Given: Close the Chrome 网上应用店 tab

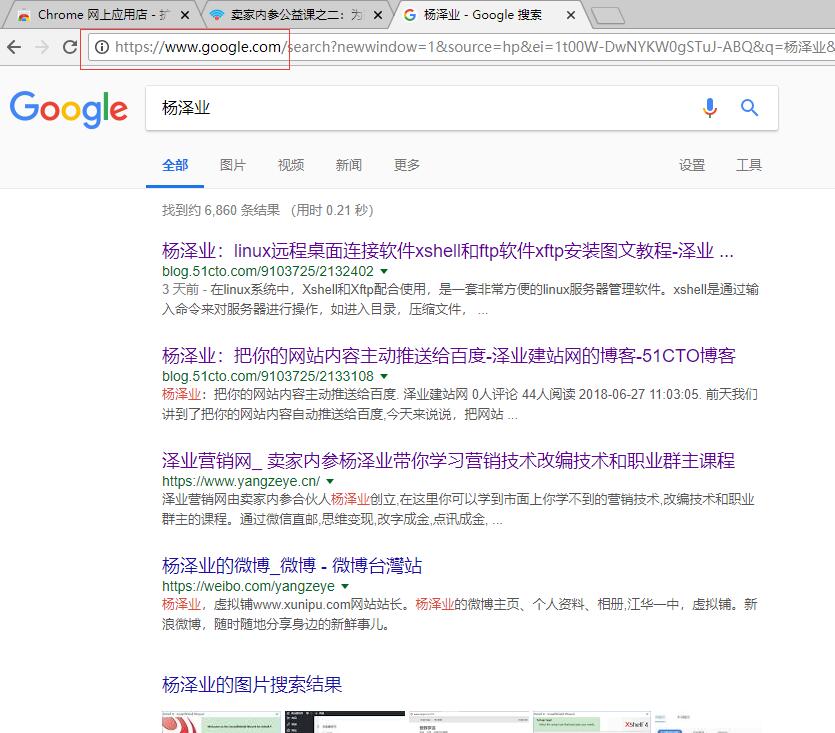Looking at the screenshot, I should point(185,15).
